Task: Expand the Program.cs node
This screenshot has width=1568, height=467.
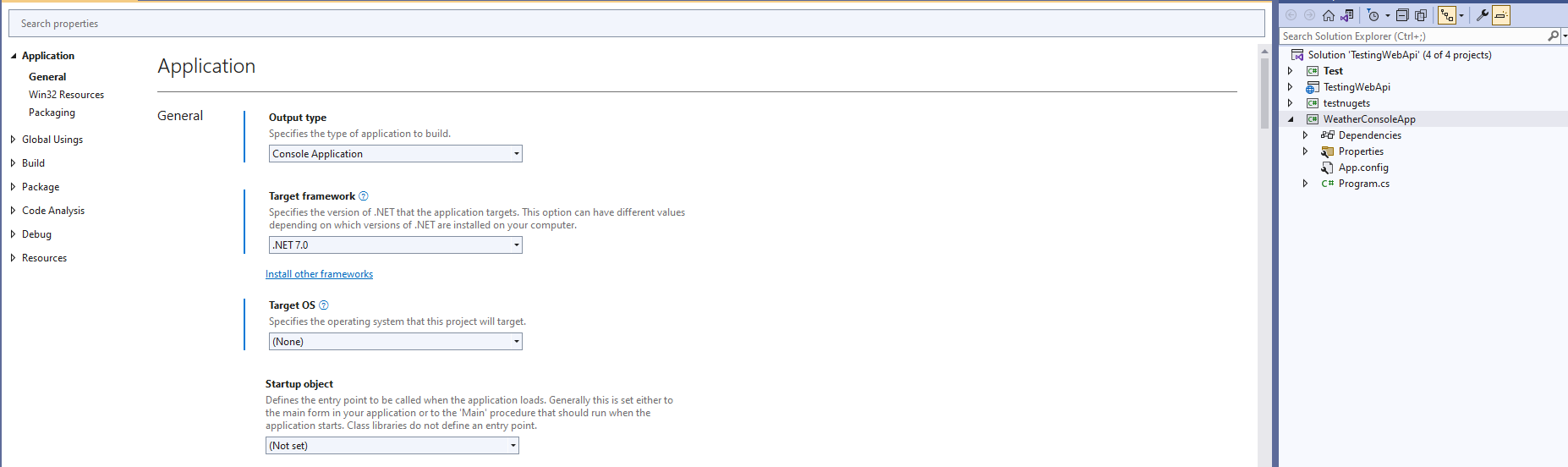Action: [x=1306, y=184]
